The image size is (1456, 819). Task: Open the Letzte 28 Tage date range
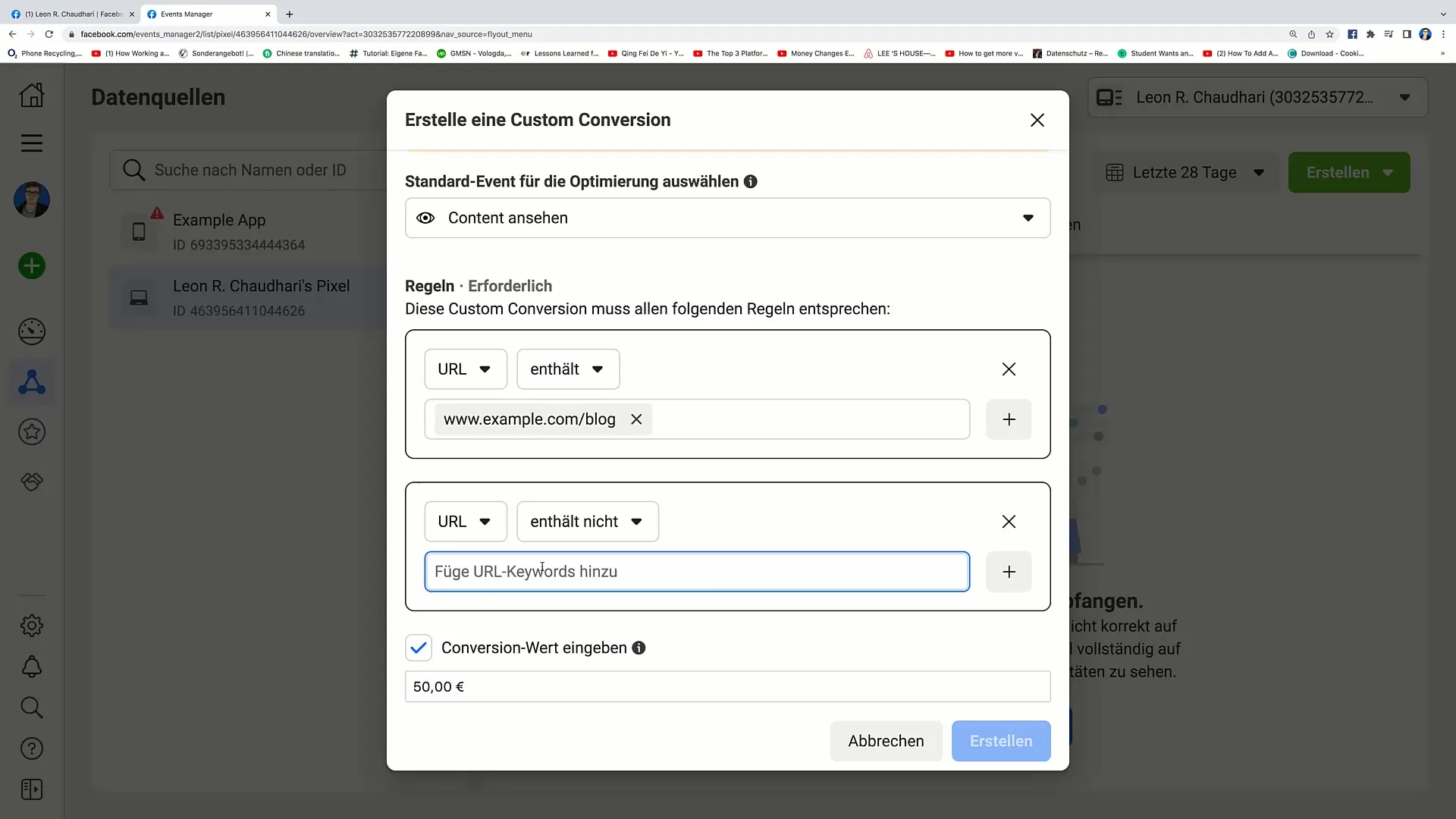pyautogui.click(x=1185, y=172)
